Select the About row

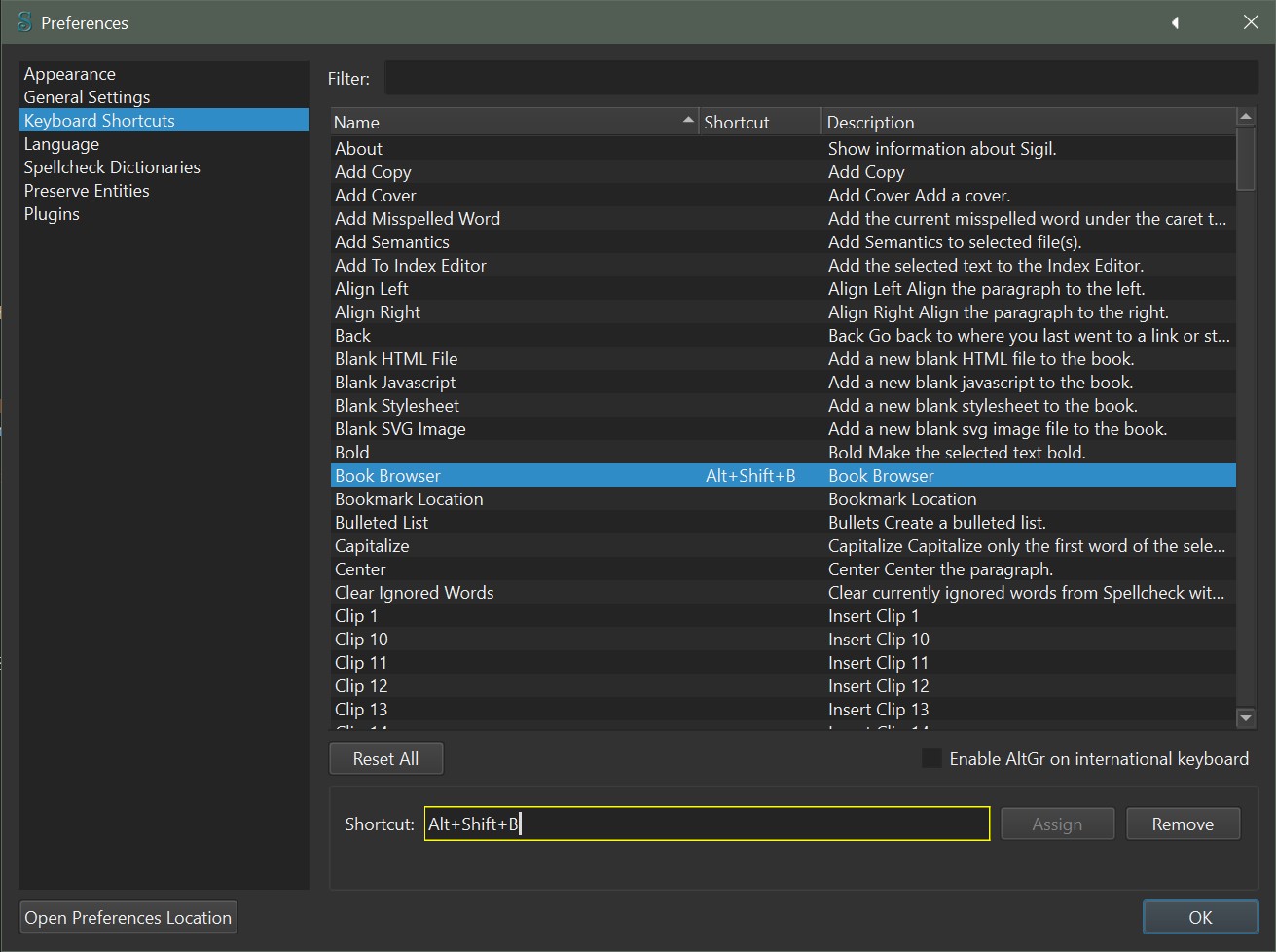pos(783,149)
